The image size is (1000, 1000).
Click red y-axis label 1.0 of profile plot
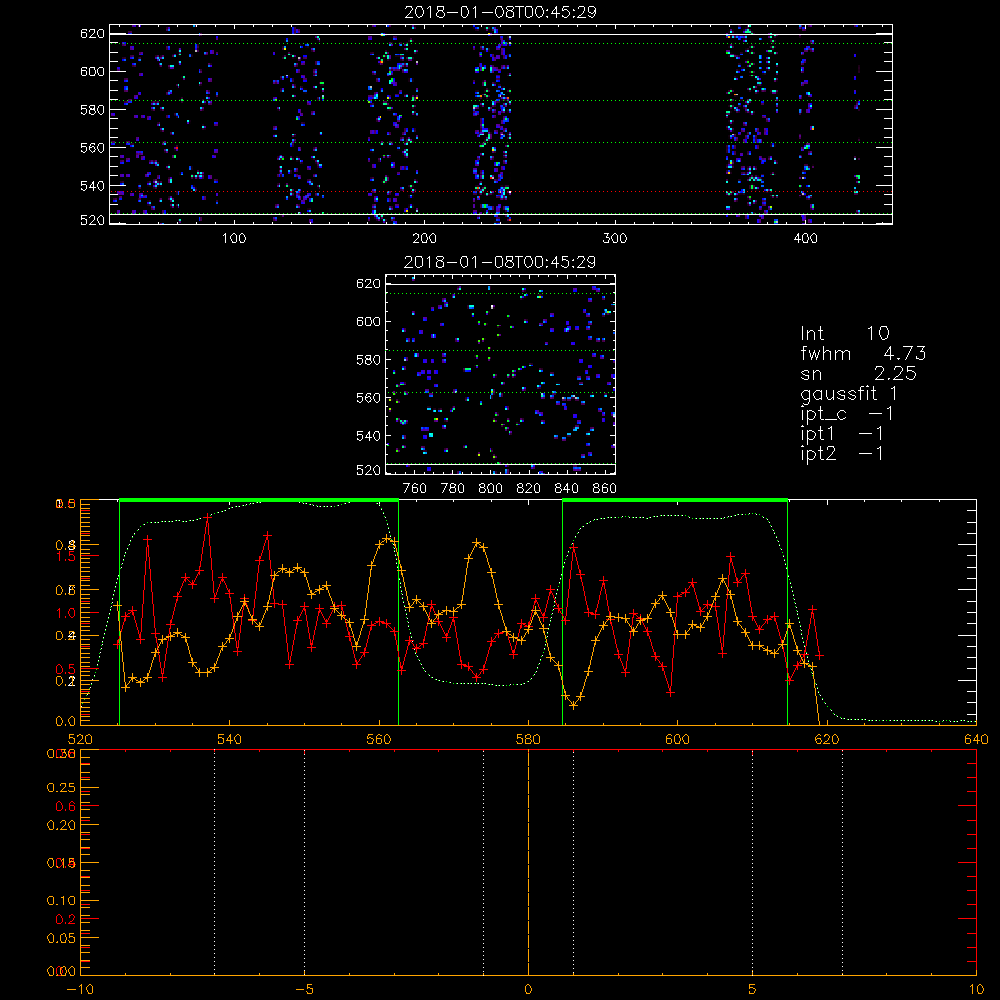point(66,613)
